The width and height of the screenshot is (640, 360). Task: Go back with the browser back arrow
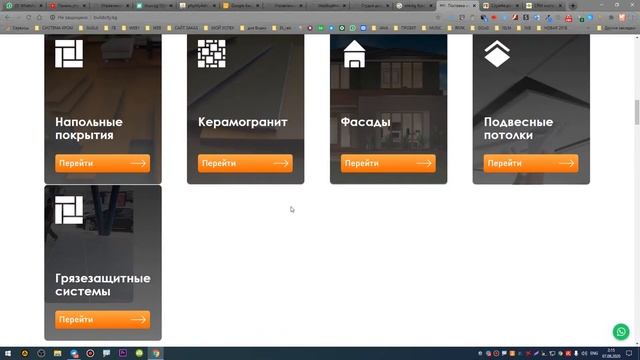[x=8, y=18]
